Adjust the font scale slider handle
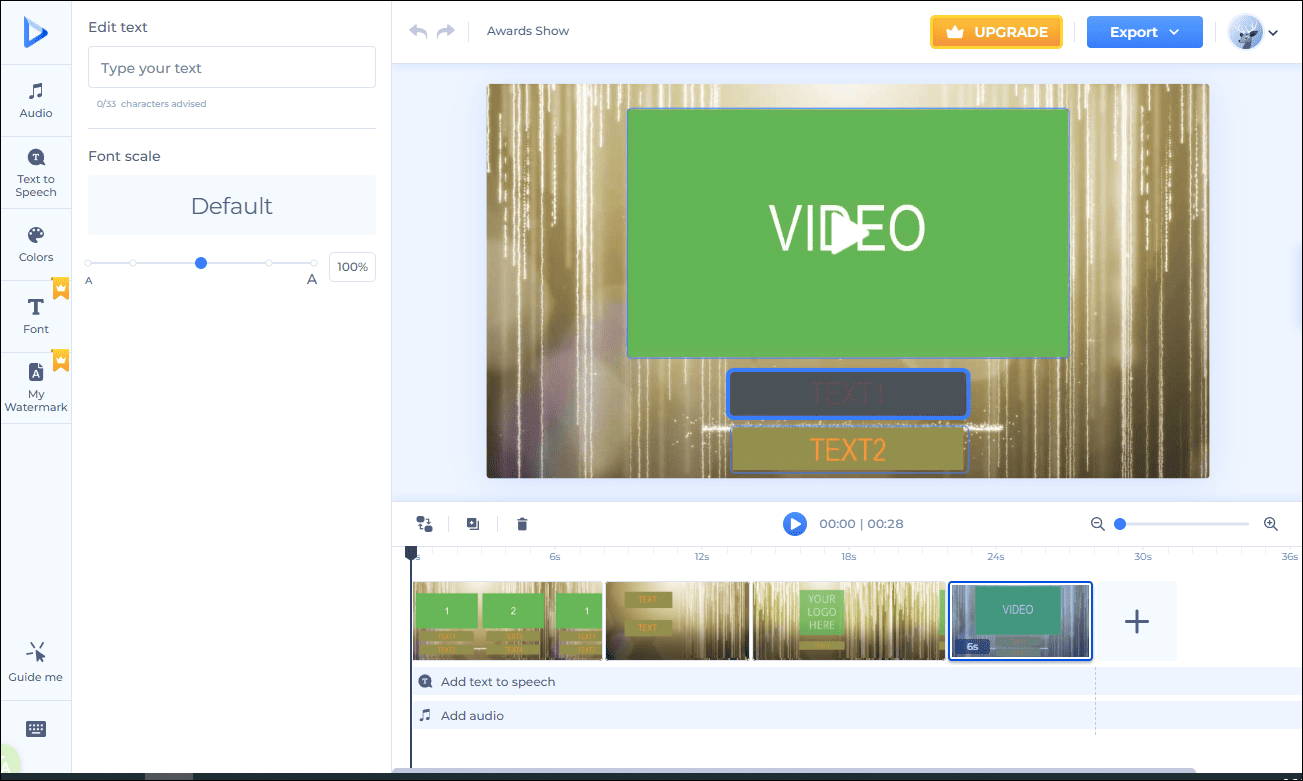Viewport: 1303px width, 781px height. [200, 263]
